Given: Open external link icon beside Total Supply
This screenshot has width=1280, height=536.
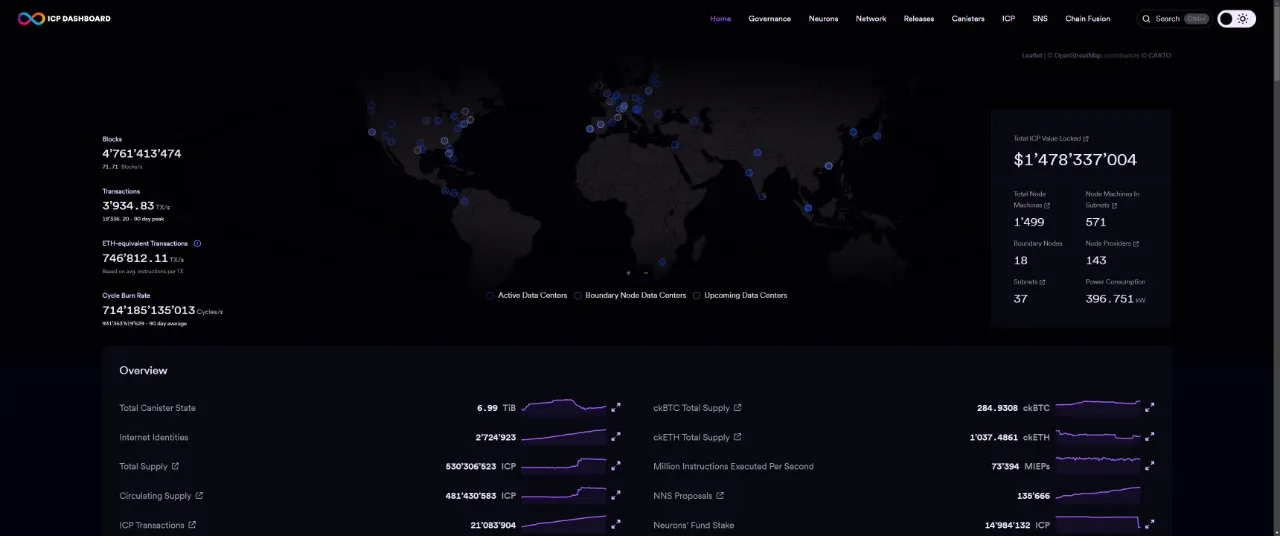Looking at the screenshot, I should [x=176, y=466].
